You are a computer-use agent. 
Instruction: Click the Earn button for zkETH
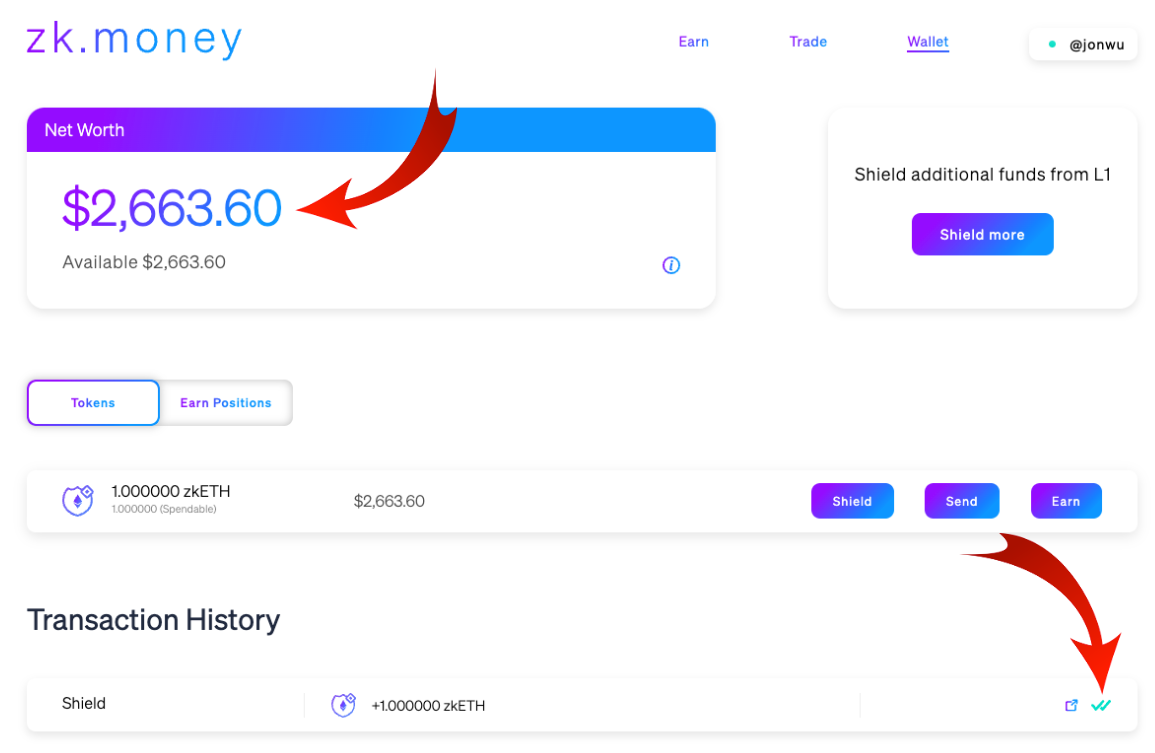pos(1066,500)
